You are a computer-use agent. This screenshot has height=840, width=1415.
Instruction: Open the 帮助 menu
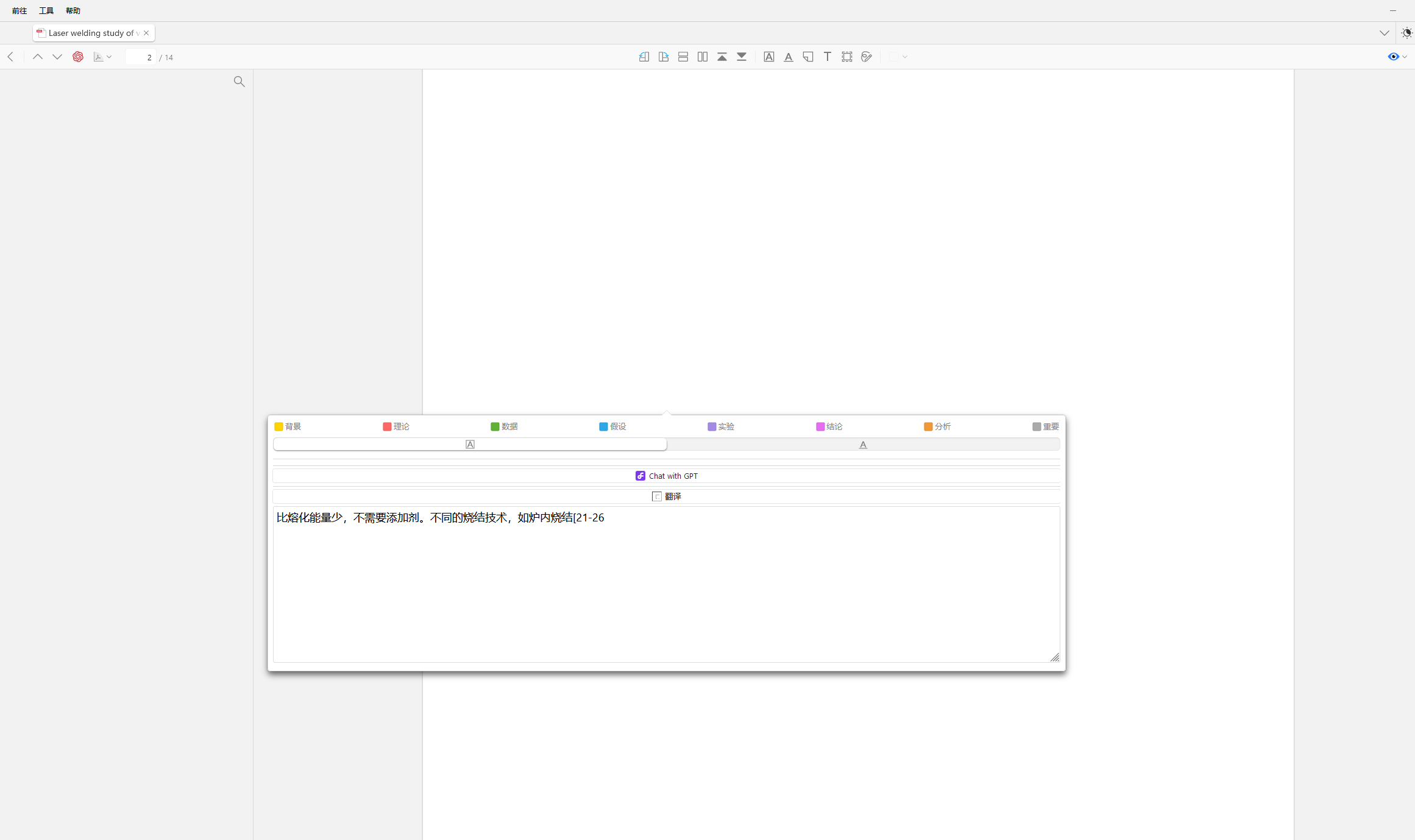click(x=73, y=10)
